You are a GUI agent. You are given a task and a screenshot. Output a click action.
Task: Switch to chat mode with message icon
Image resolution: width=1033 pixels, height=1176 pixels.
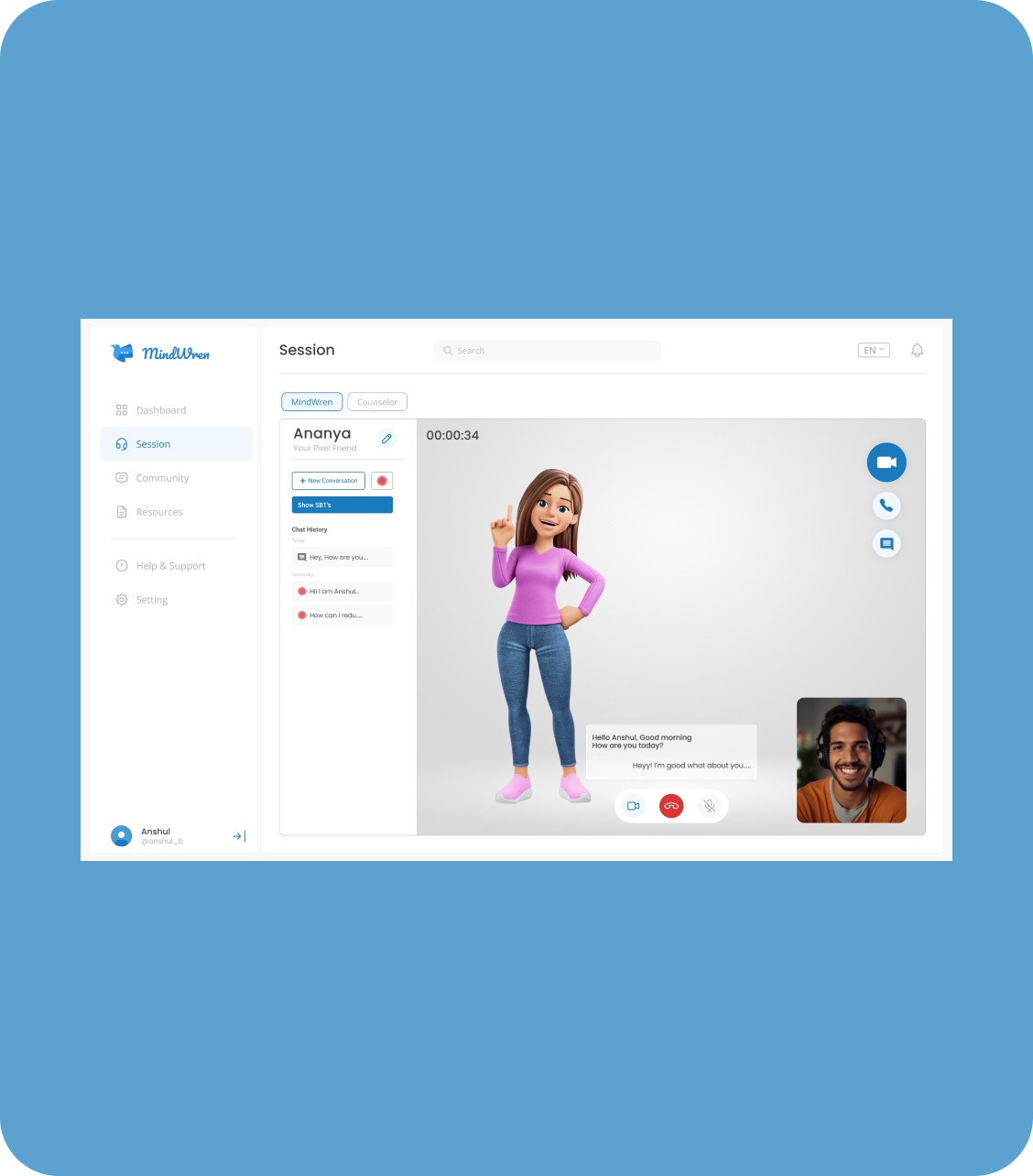(x=886, y=544)
